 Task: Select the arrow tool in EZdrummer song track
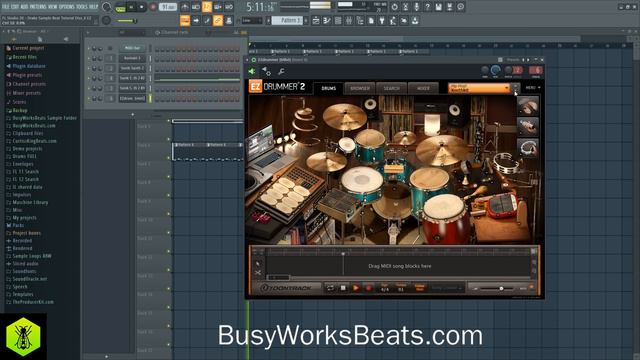pos(258,264)
